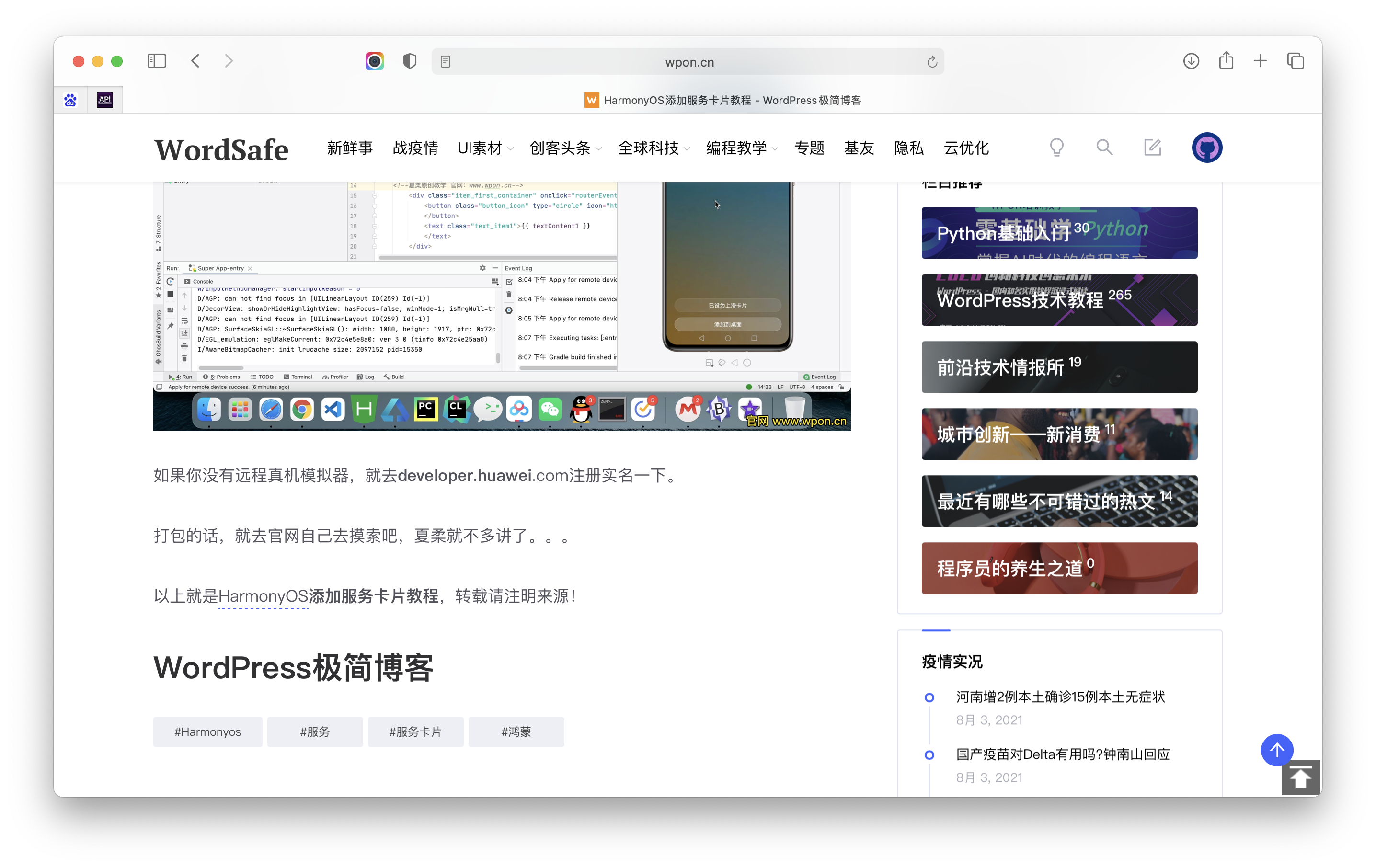
Task: Enlarge the IDE screenshot image
Action: [502, 306]
